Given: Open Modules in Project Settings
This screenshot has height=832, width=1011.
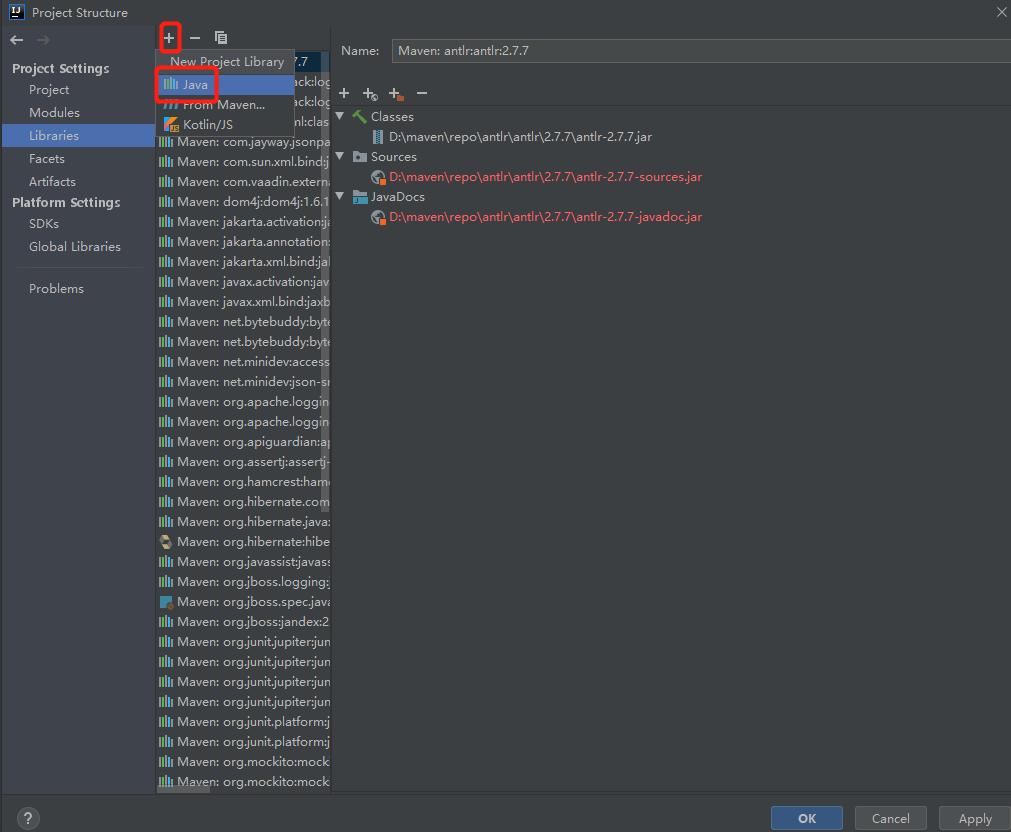Looking at the screenshot, I should pyautogui.click(x=54, y=113).
